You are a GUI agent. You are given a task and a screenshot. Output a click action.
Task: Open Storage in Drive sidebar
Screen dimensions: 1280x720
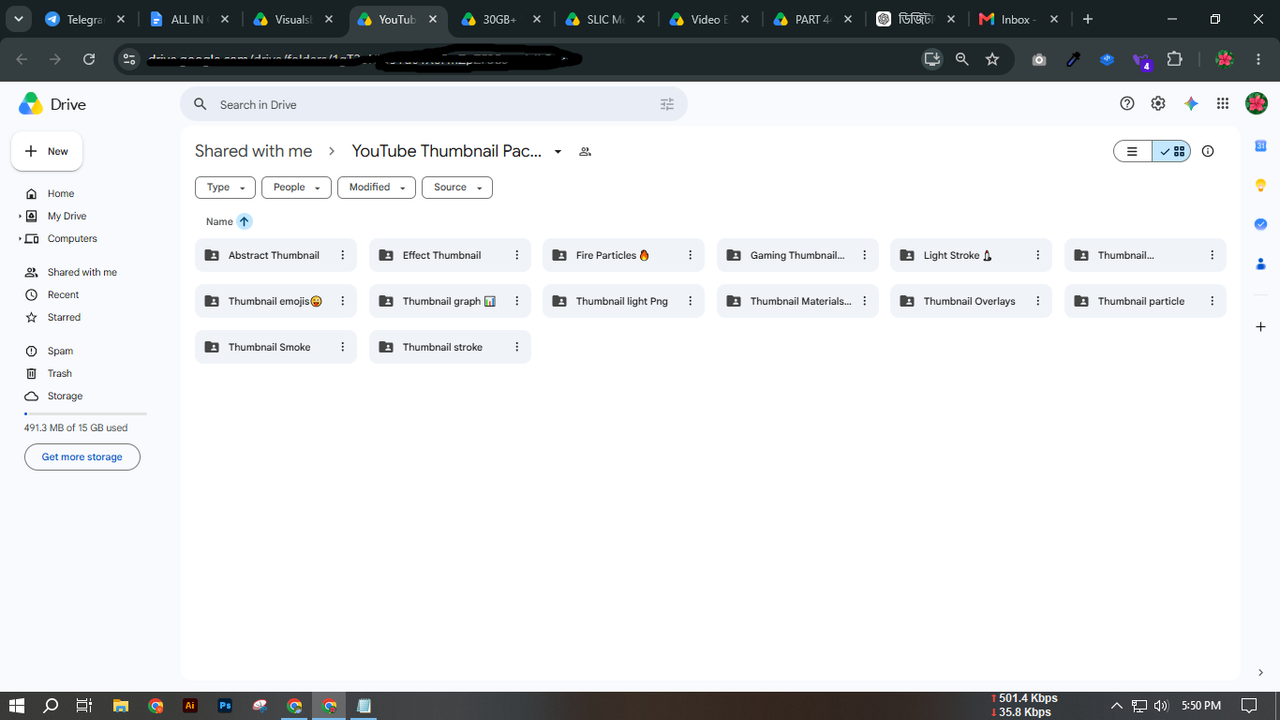pos(65,396)
